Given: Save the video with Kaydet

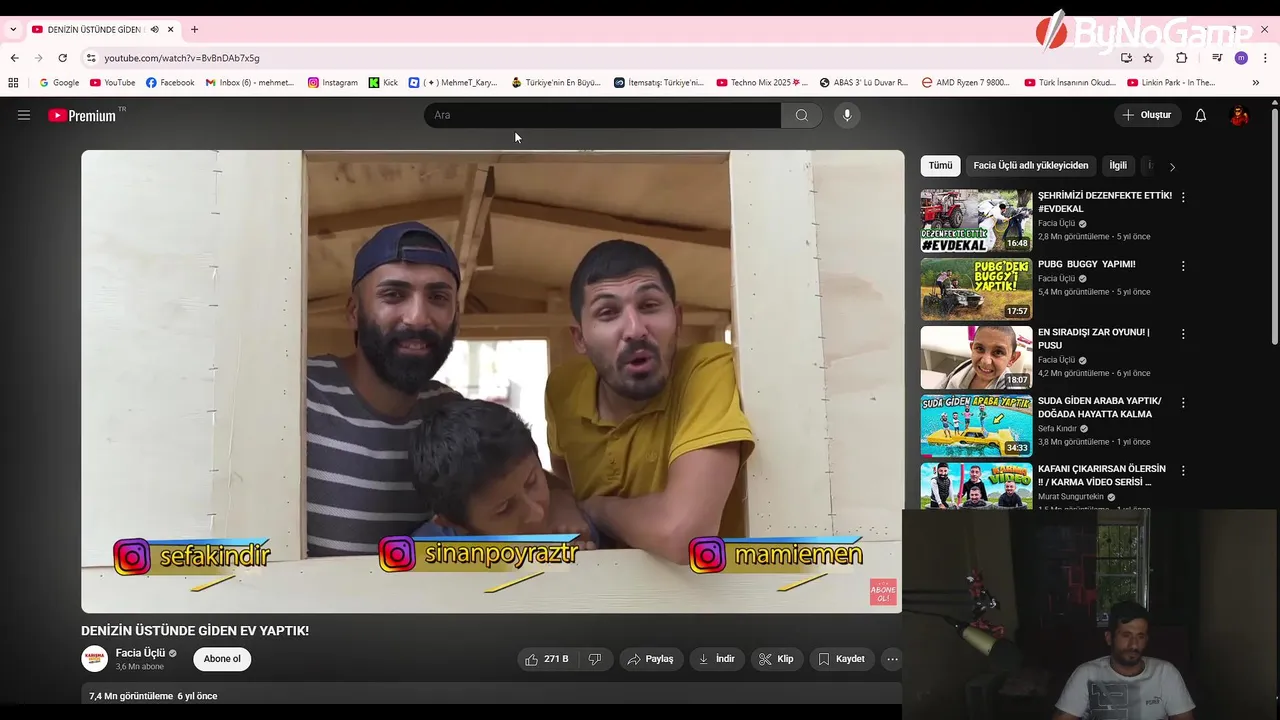Looking at the screenshot, I should [841, 659].
